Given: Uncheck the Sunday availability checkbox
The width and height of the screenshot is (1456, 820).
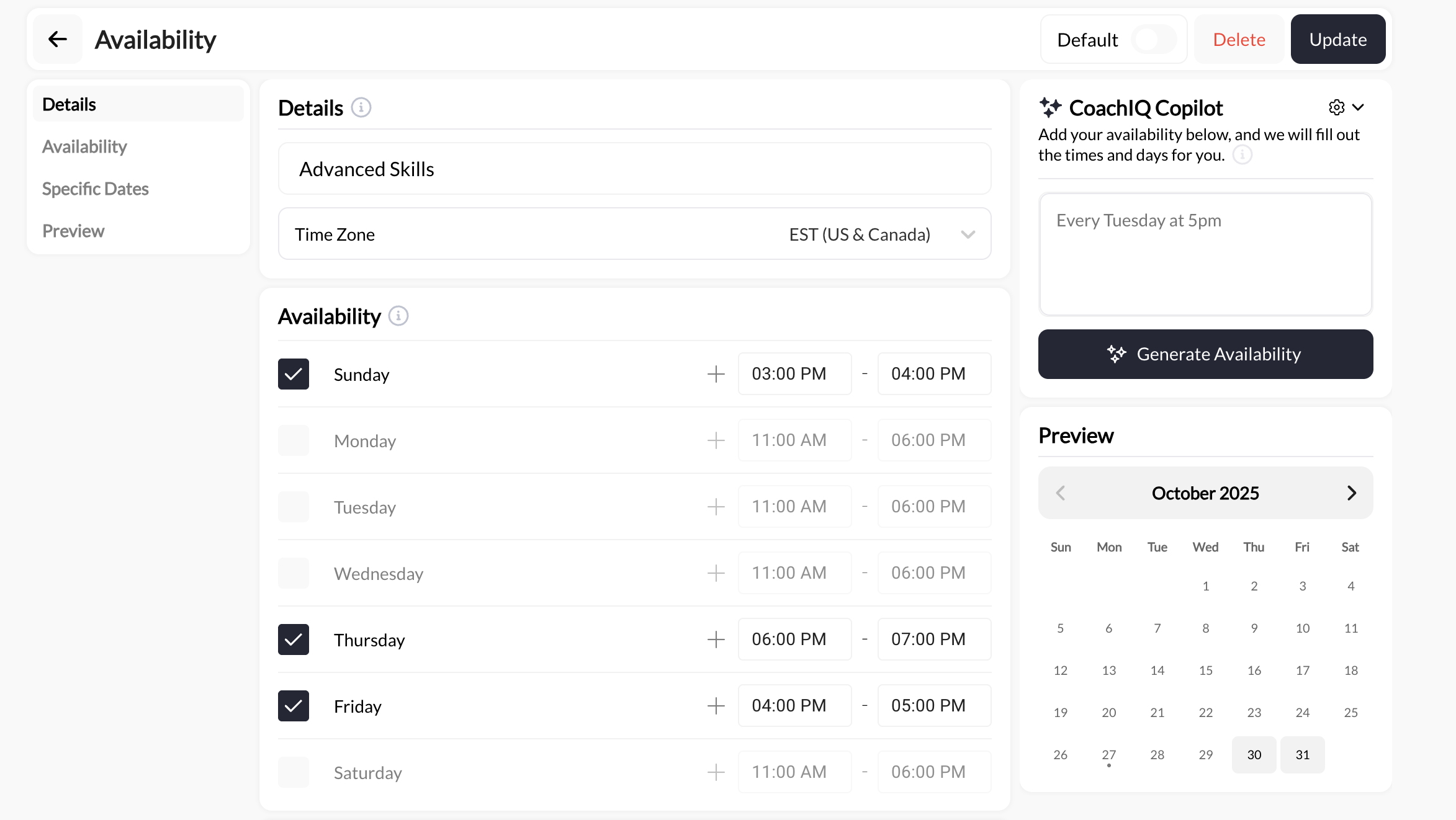Looking at the screenshot, I should (x=293, y=373).
